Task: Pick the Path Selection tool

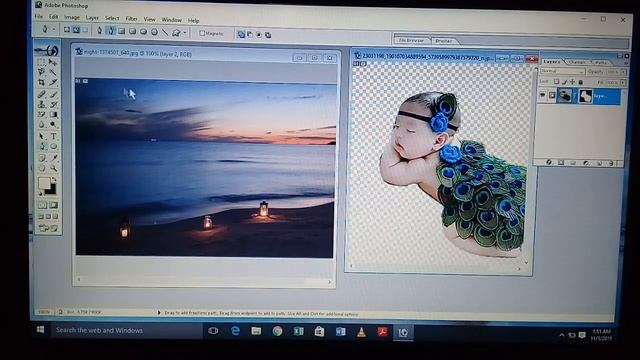Action: click(x=42, y=136)
